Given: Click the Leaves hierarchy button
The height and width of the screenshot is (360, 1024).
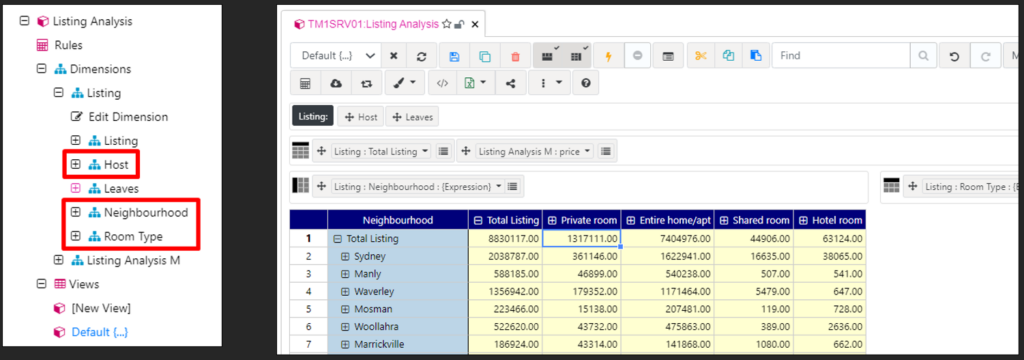Looking at the screenshot, I should pyautogui.click(x=412, y=117).
